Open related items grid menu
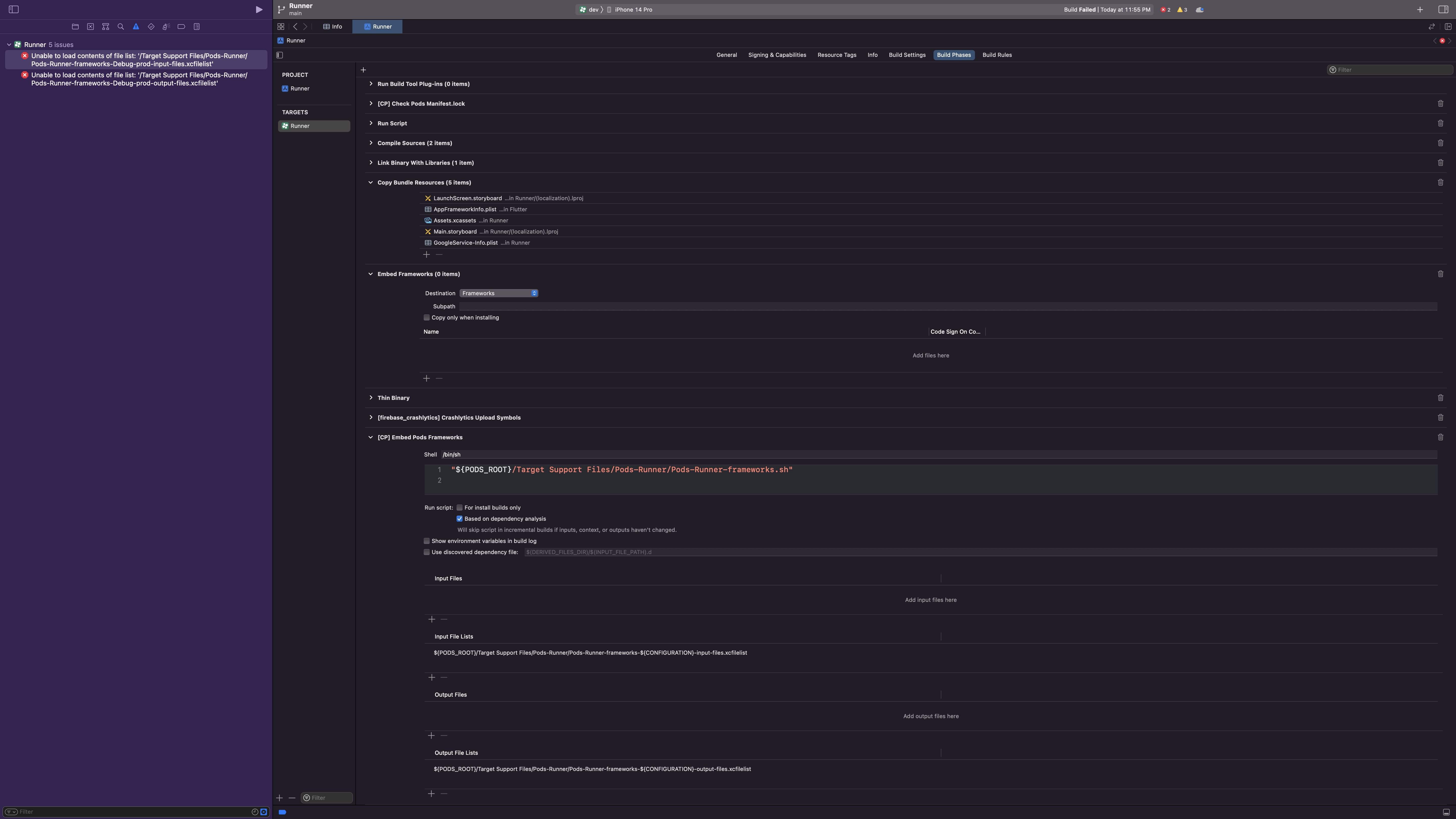 point(280,27)
